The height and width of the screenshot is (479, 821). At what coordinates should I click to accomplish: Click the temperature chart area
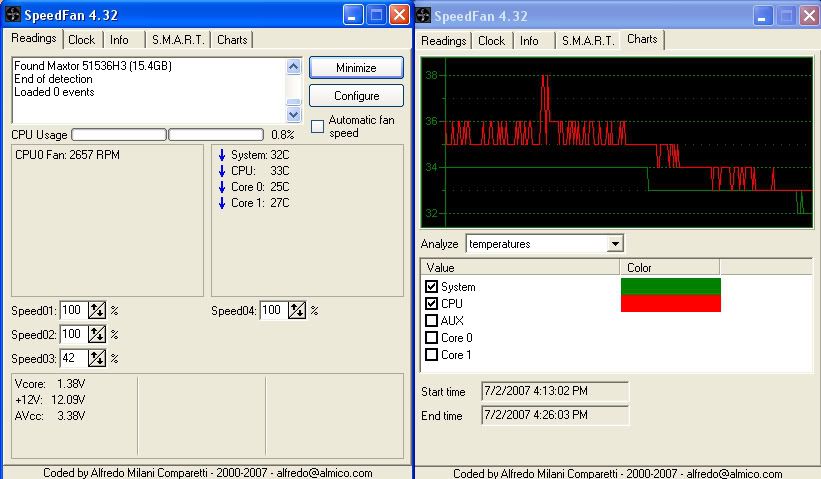(x=617, y=142)
